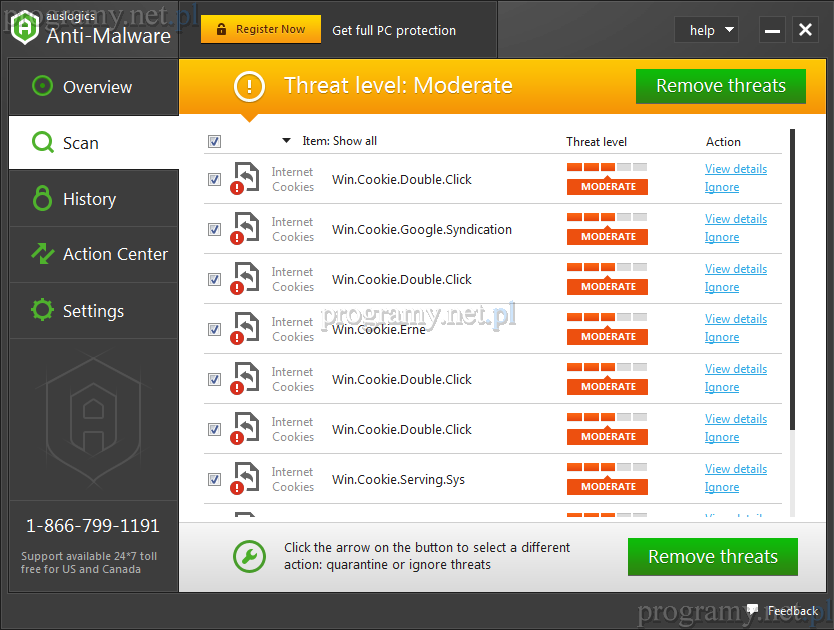Screen dimensions: 834x630
Task: Click the Feedback speech bubble icon
Action: tap(752, 610)
